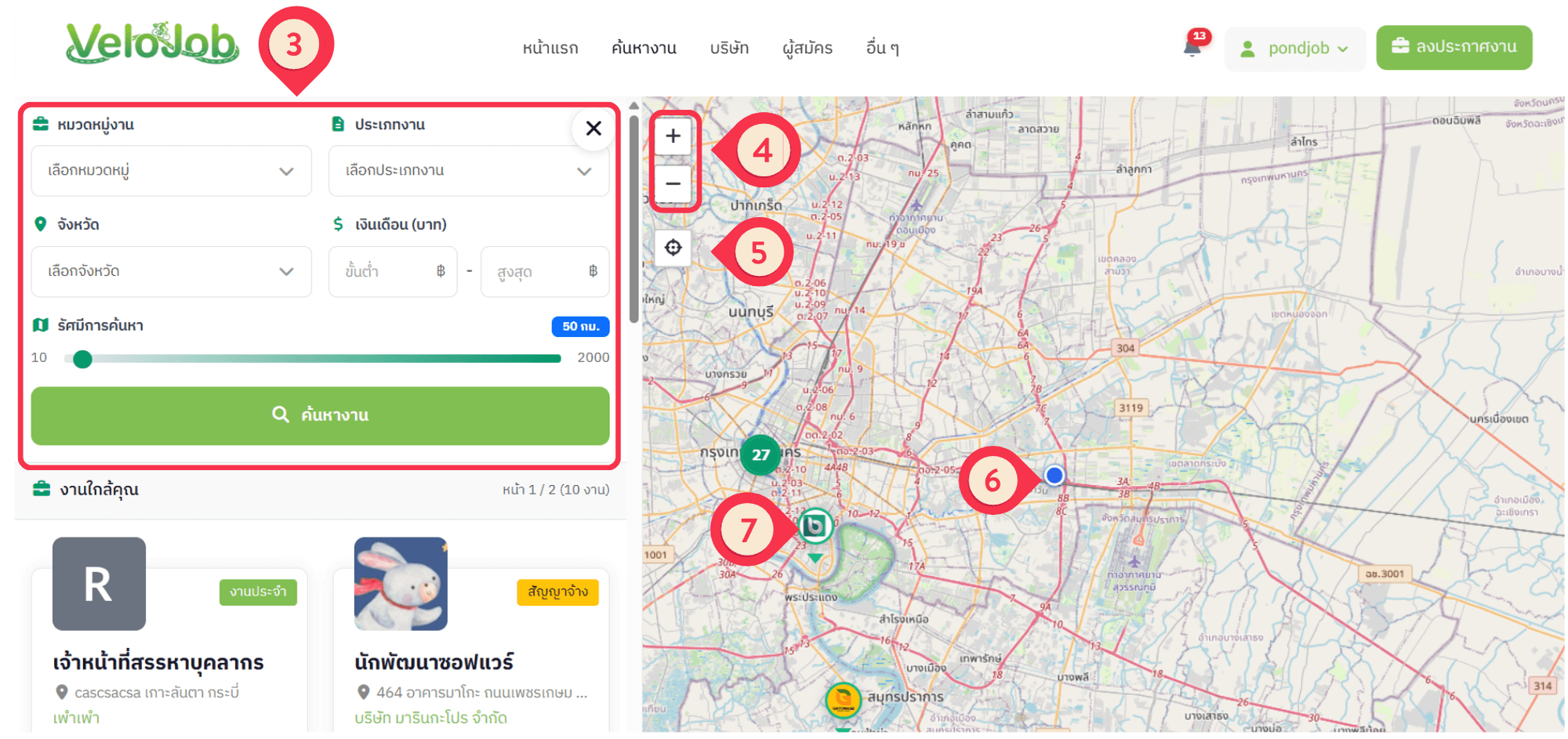This screenshot has height=739, width=1568.
Task: Click the map zoom in plus button
Action: 673,136
